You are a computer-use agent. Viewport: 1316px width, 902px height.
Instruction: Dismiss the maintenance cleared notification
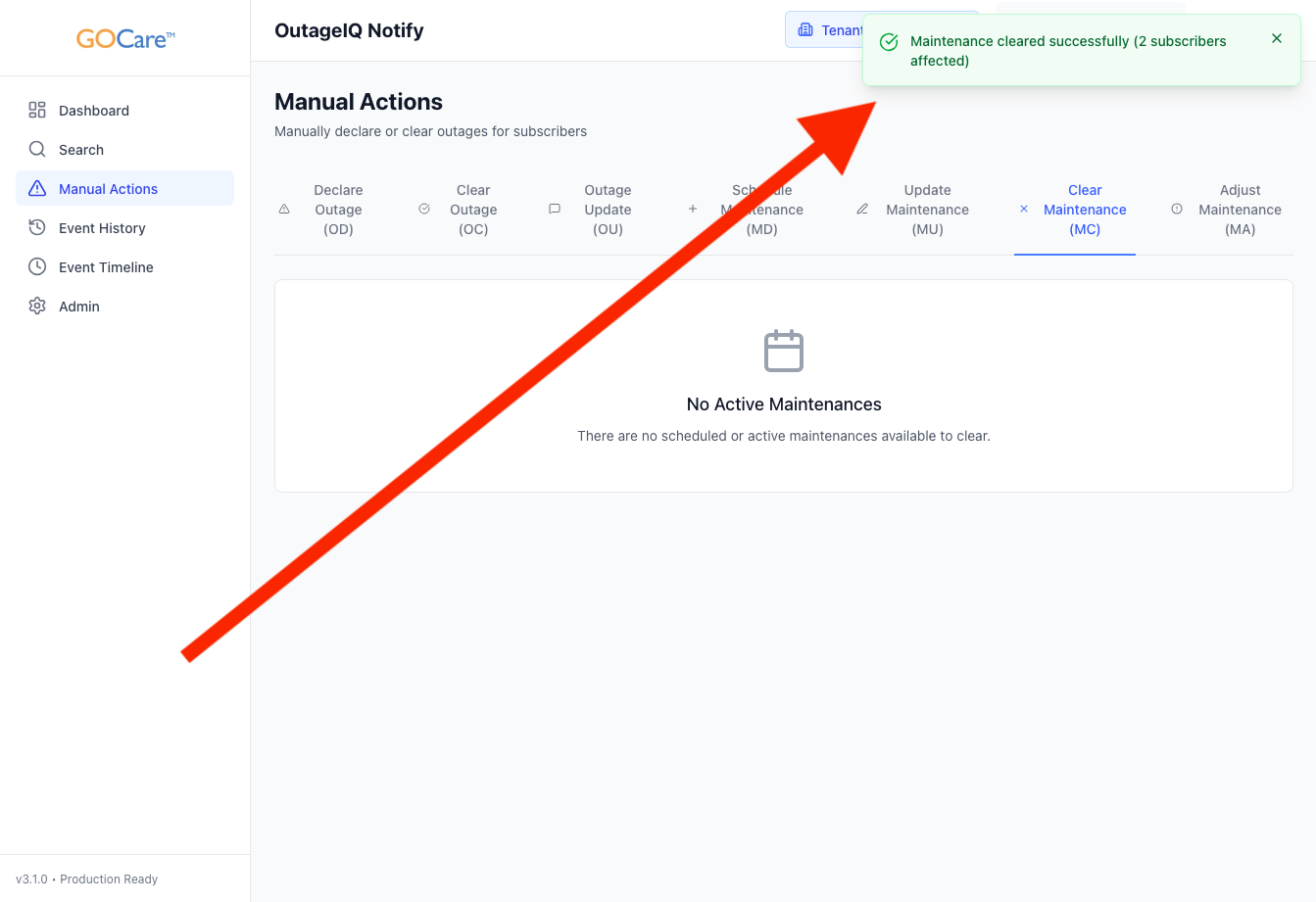1276,39
